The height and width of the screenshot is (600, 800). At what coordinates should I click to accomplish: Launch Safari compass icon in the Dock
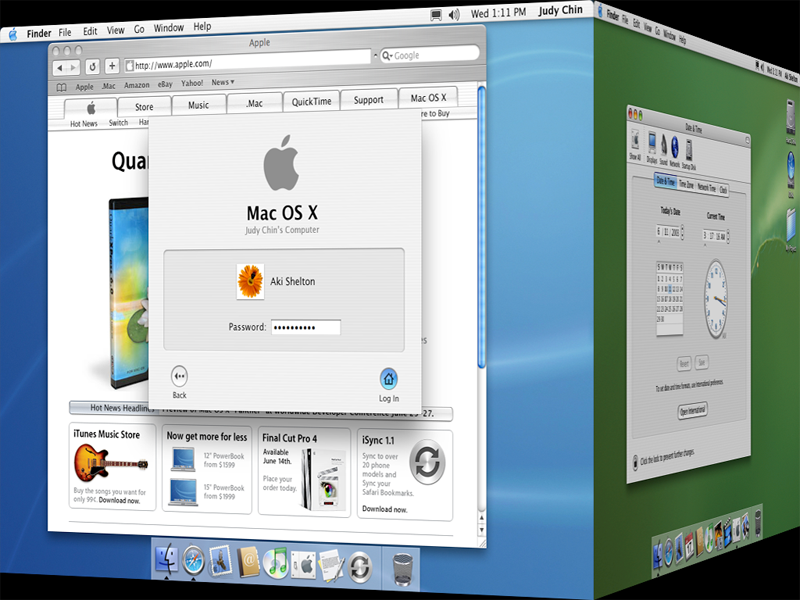pos(194,560)
